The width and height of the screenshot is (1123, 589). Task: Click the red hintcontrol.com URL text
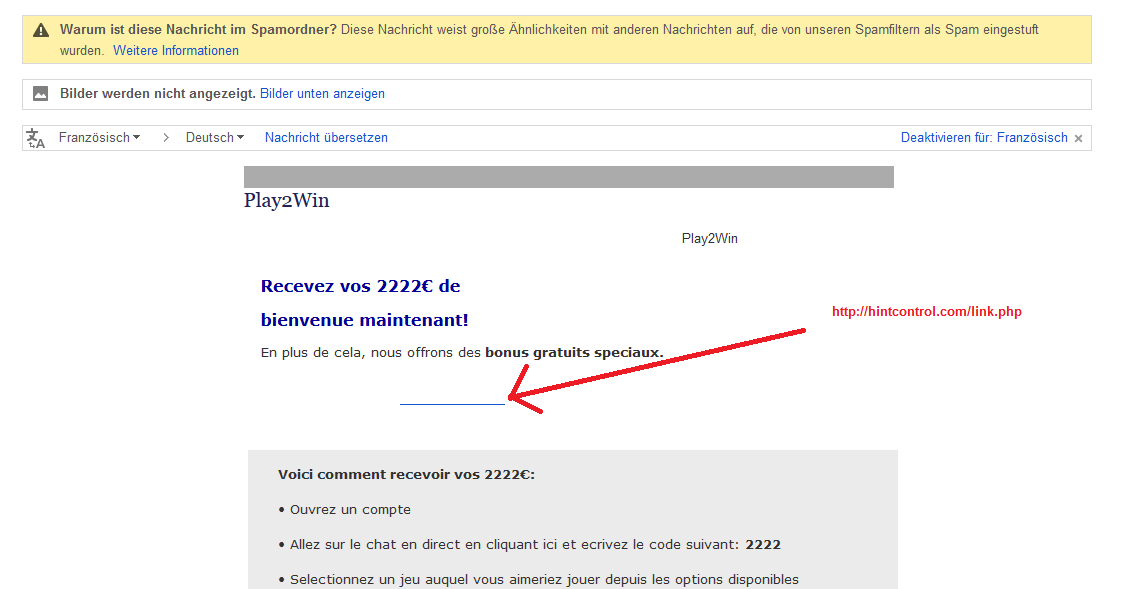click(x=926, y=311)
